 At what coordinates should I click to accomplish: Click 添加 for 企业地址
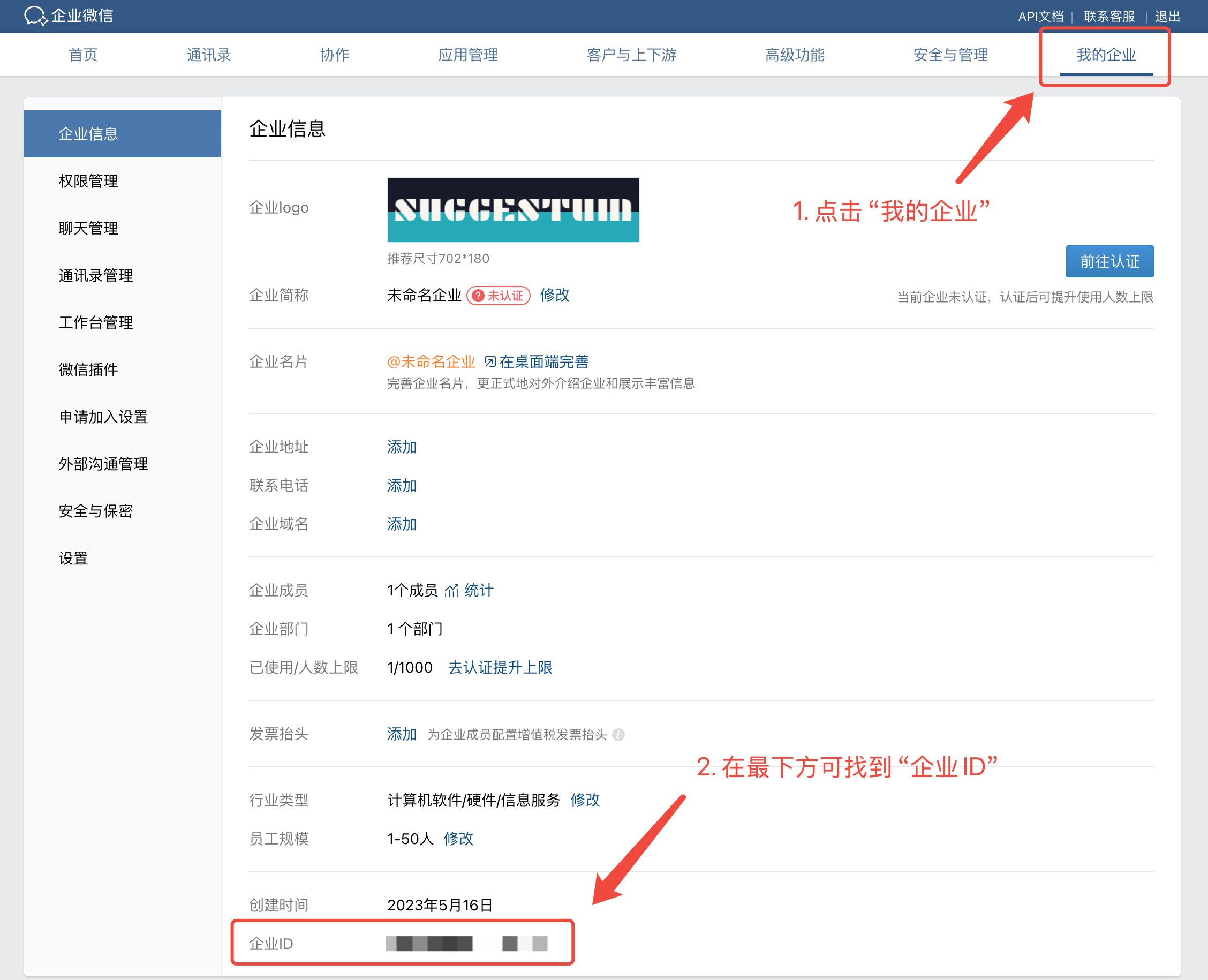coord(402,447)
